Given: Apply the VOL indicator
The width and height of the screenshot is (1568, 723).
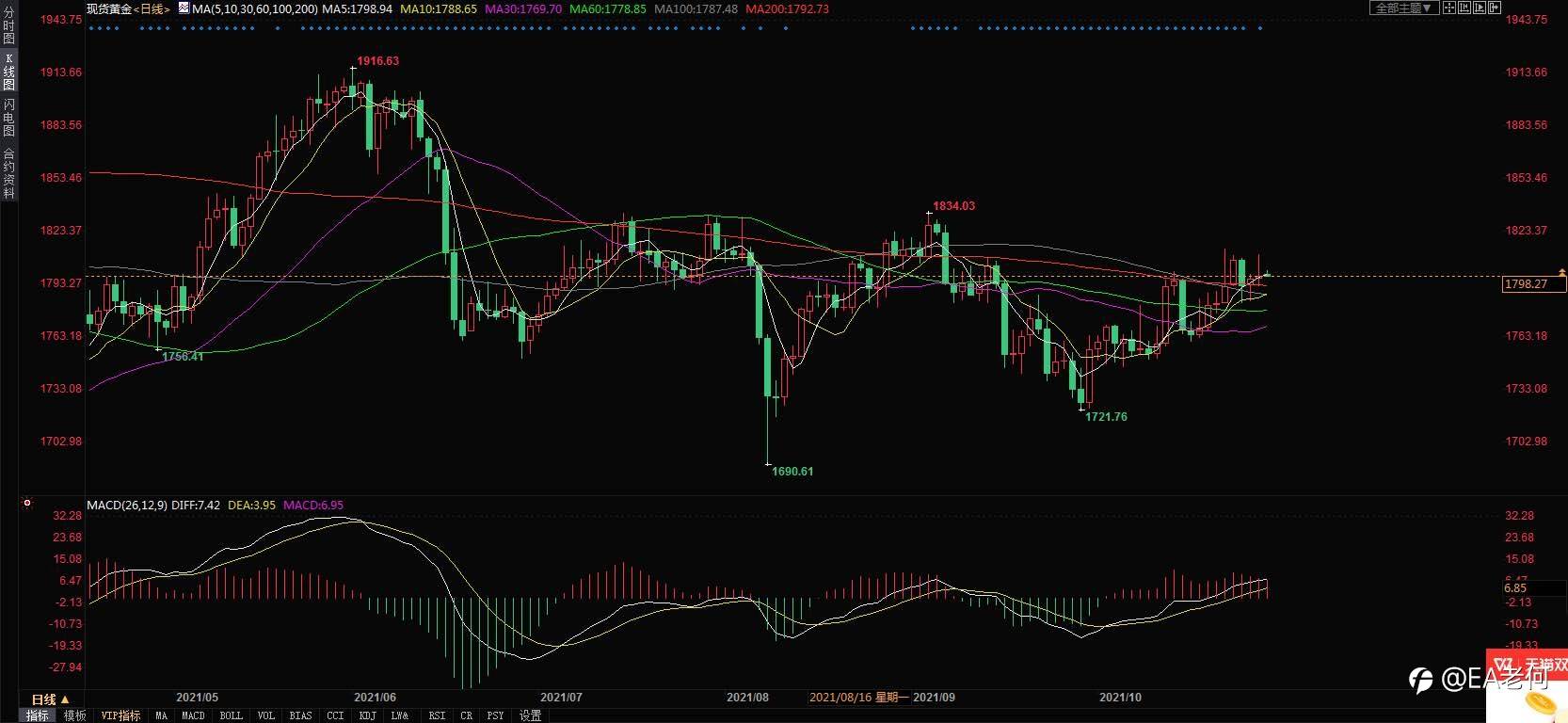Looking at the screenshot, I should click(x=266, y=715).
